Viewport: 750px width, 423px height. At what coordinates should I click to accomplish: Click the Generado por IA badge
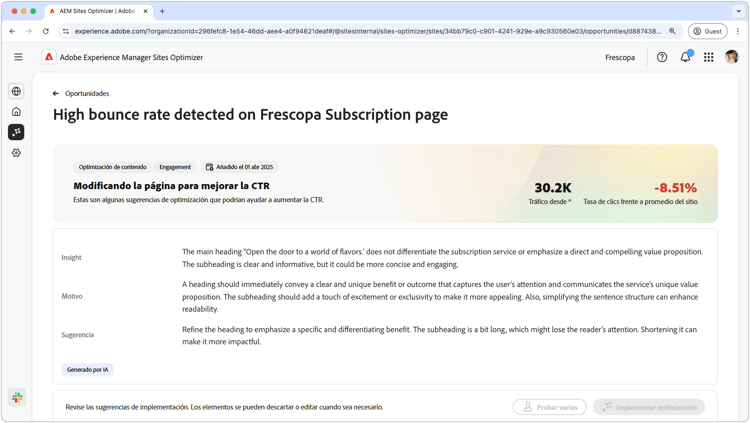(88, 370)
